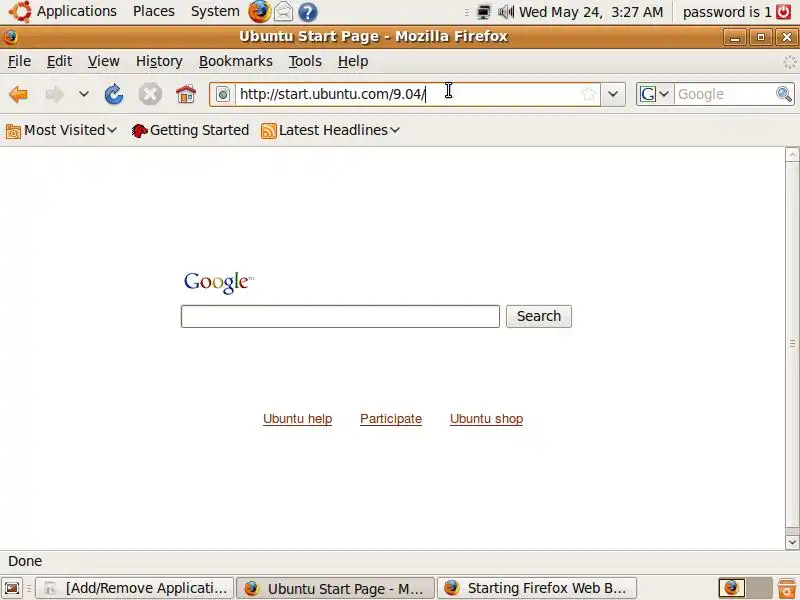Open the Bookmarks menu
This screenshot has height=600, width=800.
tap(236, 61)
